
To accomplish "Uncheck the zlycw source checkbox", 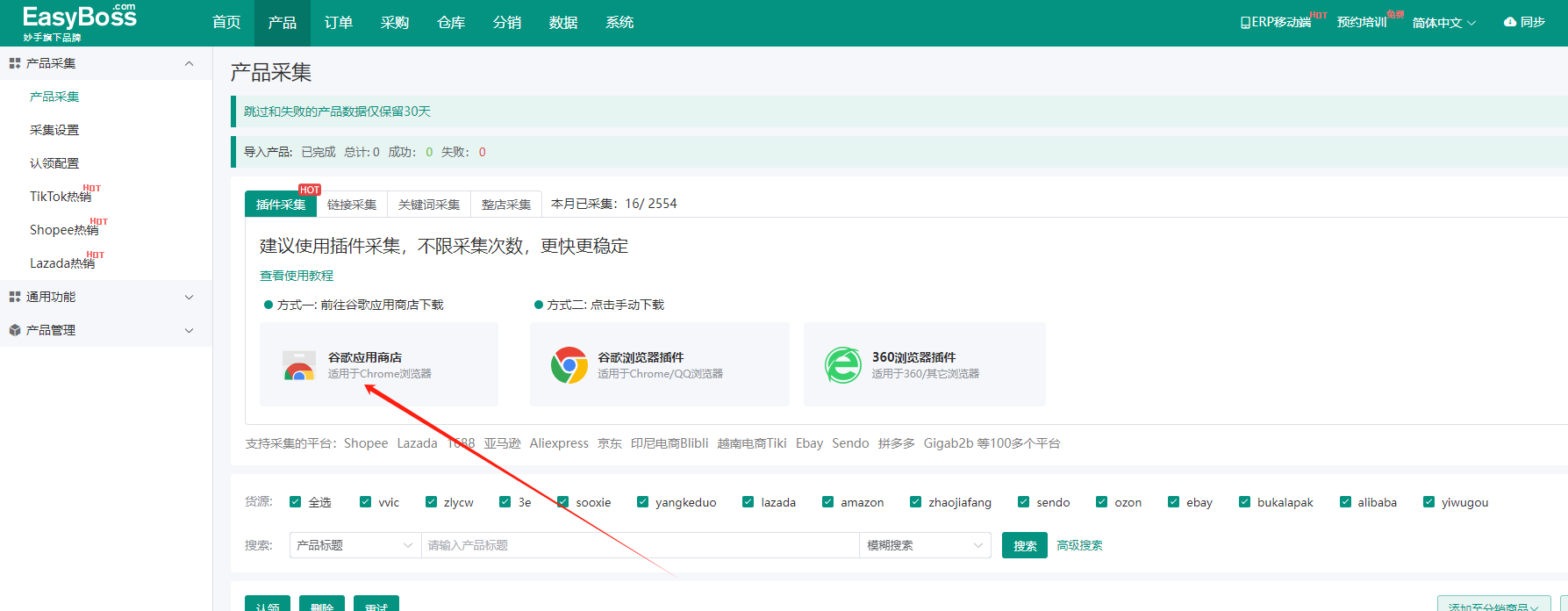I will coord(432,502).
